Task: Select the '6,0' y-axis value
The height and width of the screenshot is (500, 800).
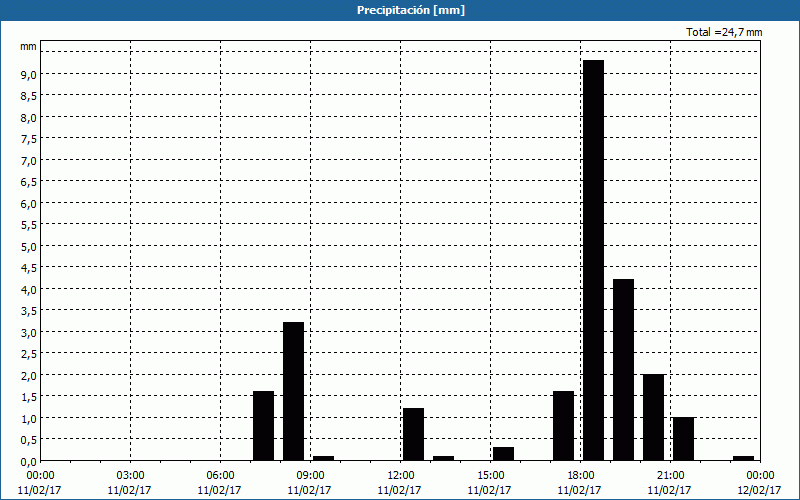Action: tap(28, 204)
